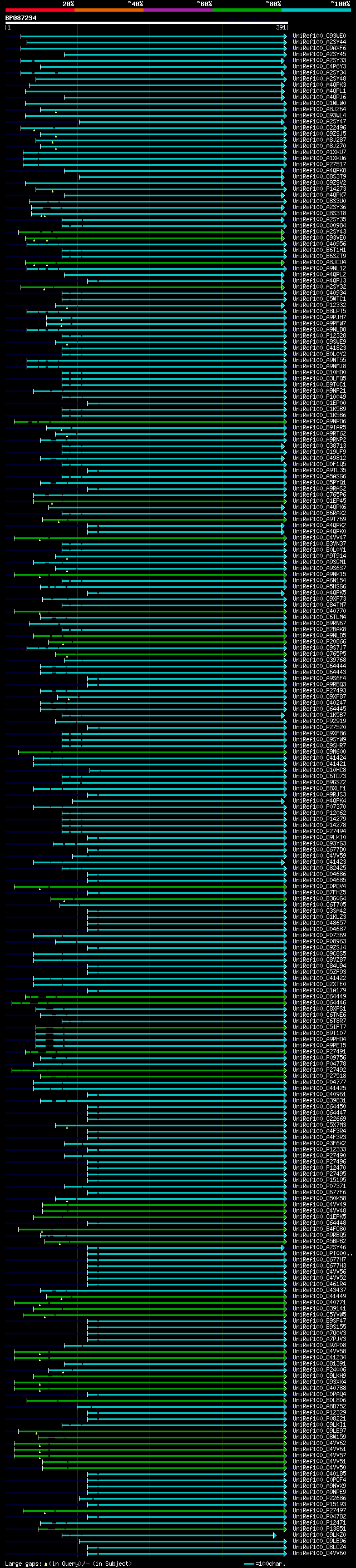Select the UniRef100_B9GSZ2 label
The image size is (356, 1568).
[x=319, y=782]
